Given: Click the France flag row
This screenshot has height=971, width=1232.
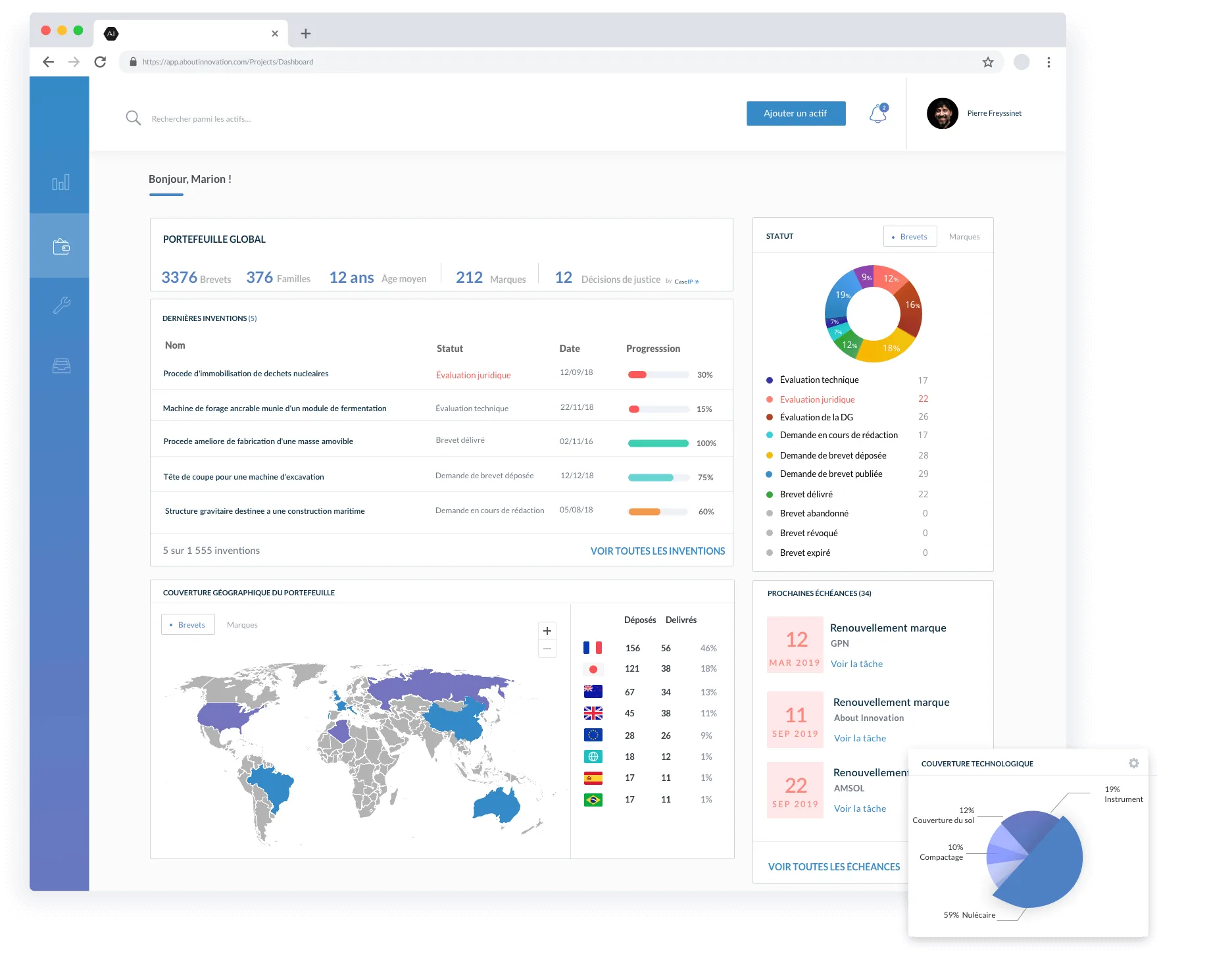Looking at the screenshot, I should point(650,648).
